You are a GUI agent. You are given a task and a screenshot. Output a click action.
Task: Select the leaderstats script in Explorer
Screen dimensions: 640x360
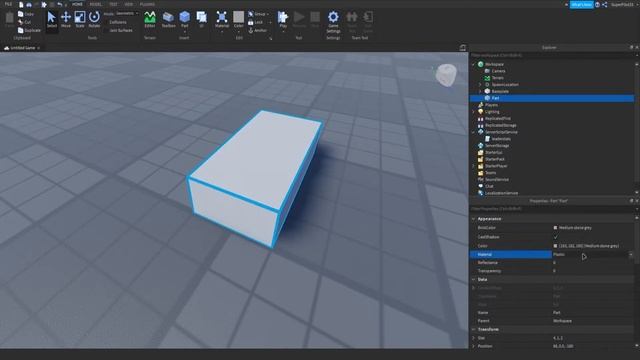tap(498, 139)
